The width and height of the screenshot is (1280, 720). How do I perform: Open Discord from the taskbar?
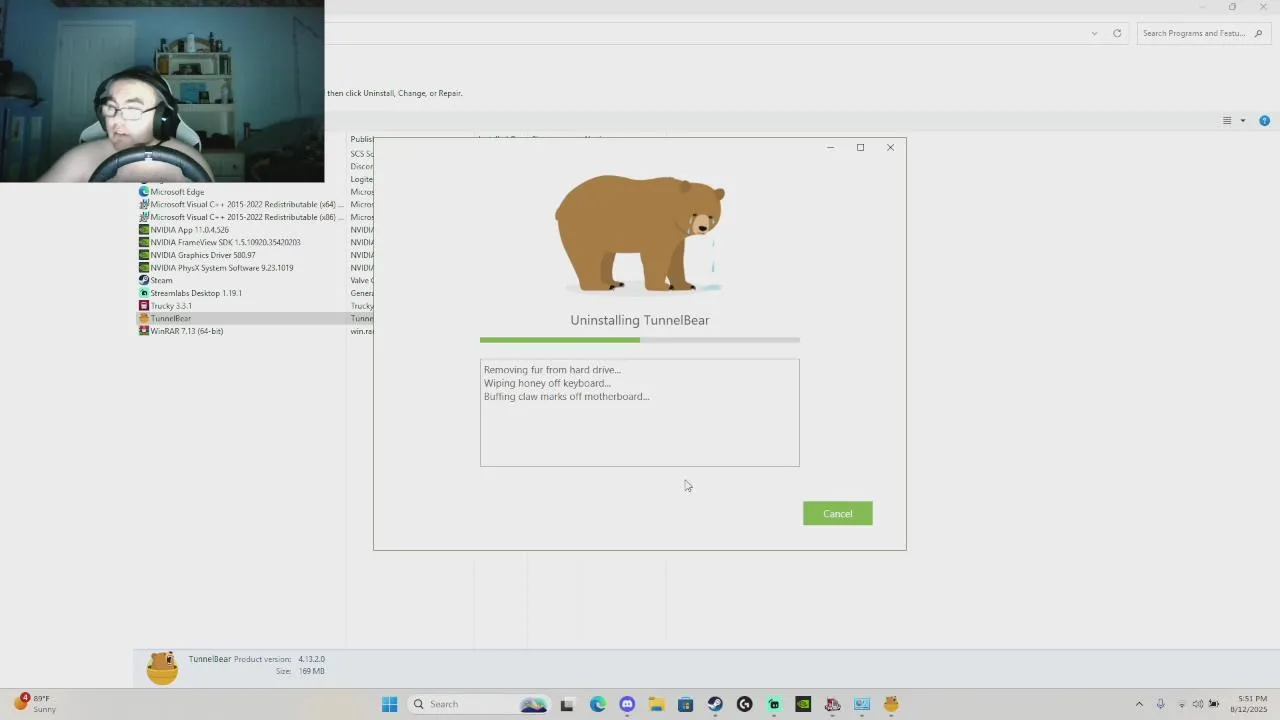[x=627, y=704]
